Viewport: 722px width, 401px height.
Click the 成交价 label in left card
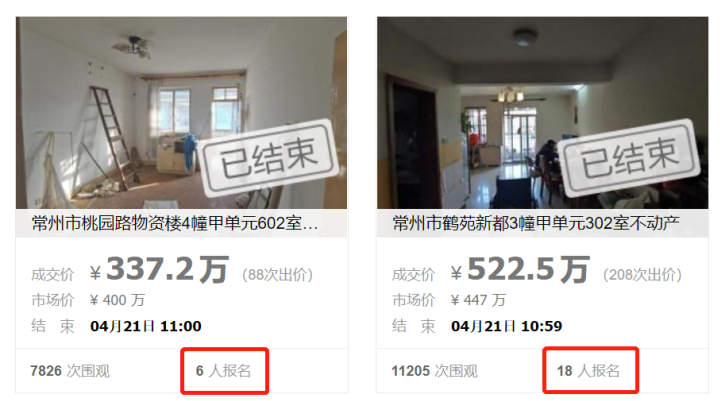(52, 275)
